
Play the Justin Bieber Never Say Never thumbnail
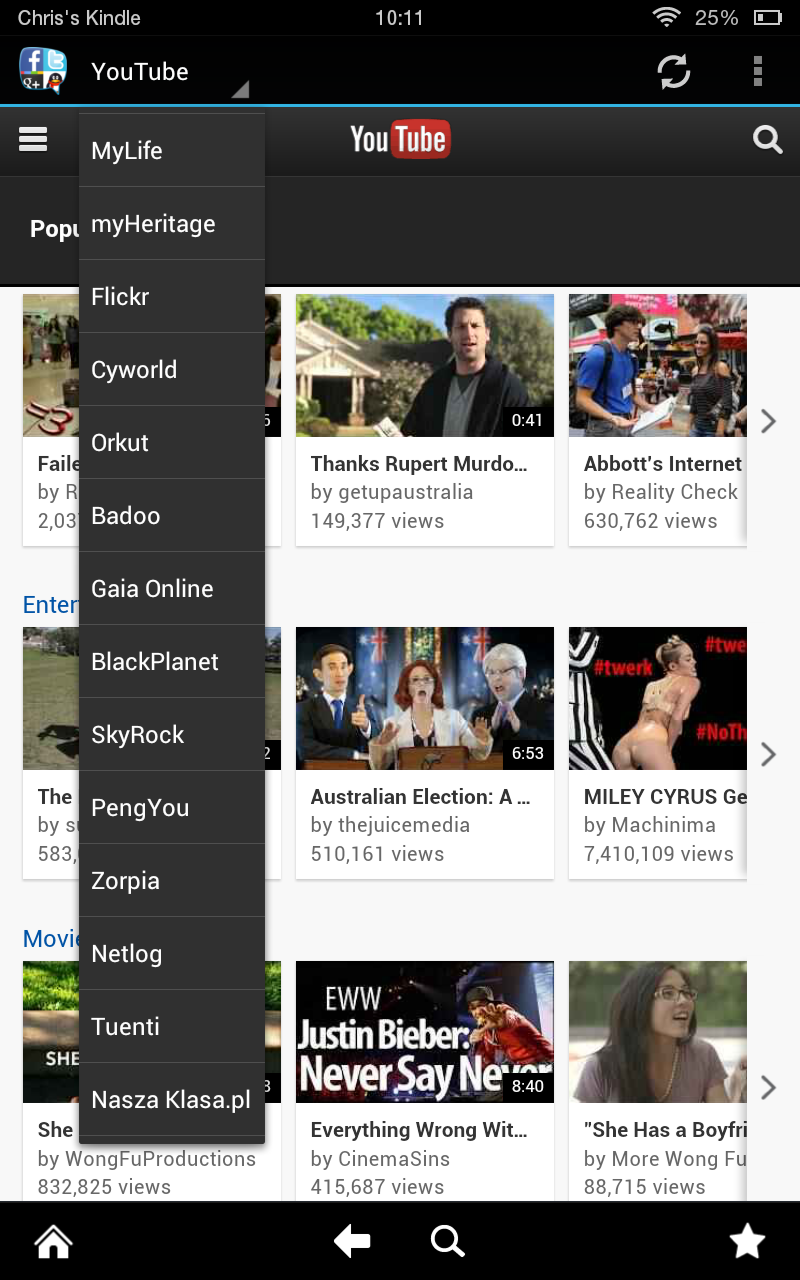[425, 1031]
